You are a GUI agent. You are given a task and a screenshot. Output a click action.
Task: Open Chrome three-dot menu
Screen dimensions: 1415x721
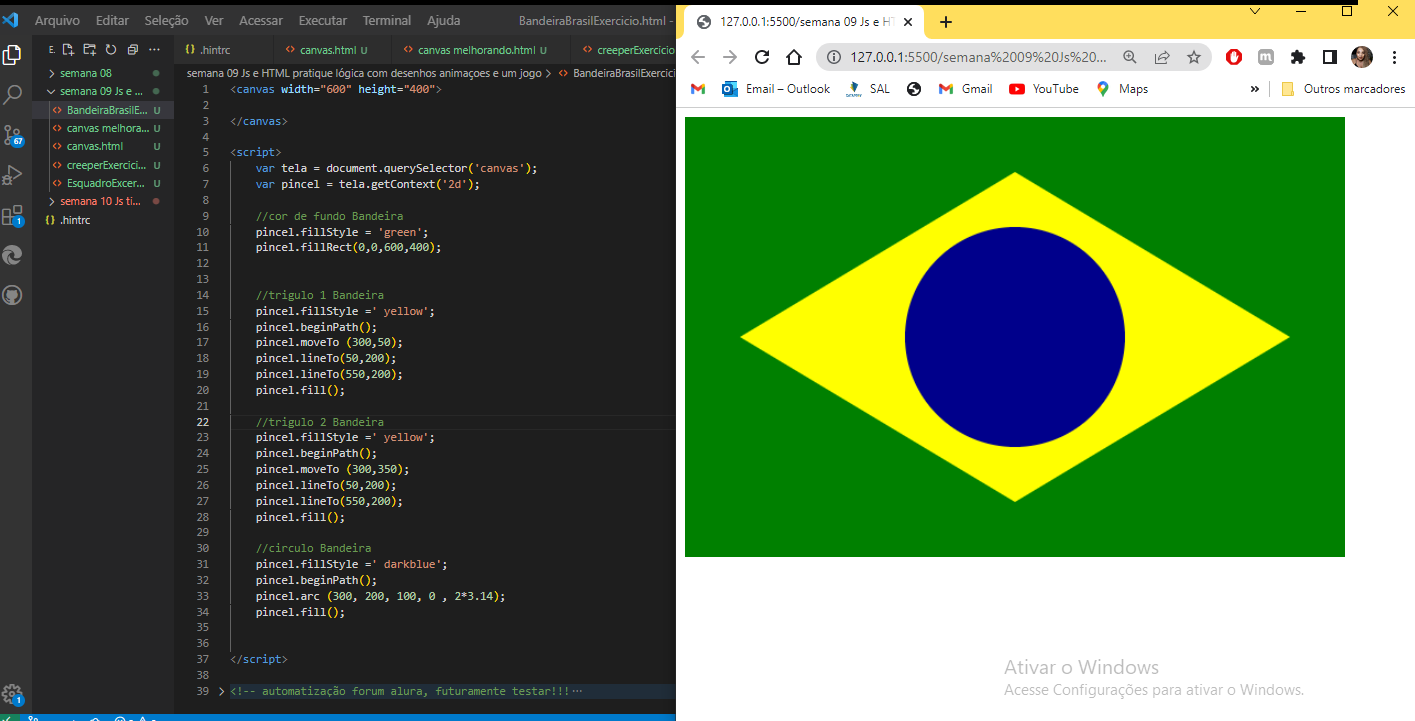click(1394, 57)
